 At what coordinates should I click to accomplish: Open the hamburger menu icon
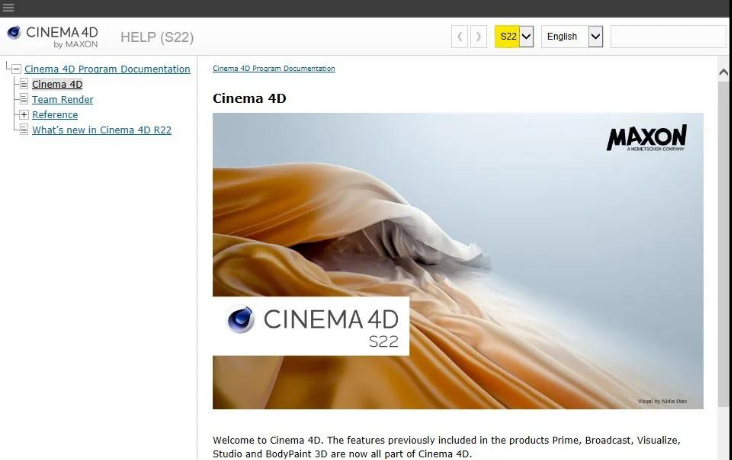pyautogui.click(x=8, y=7)
